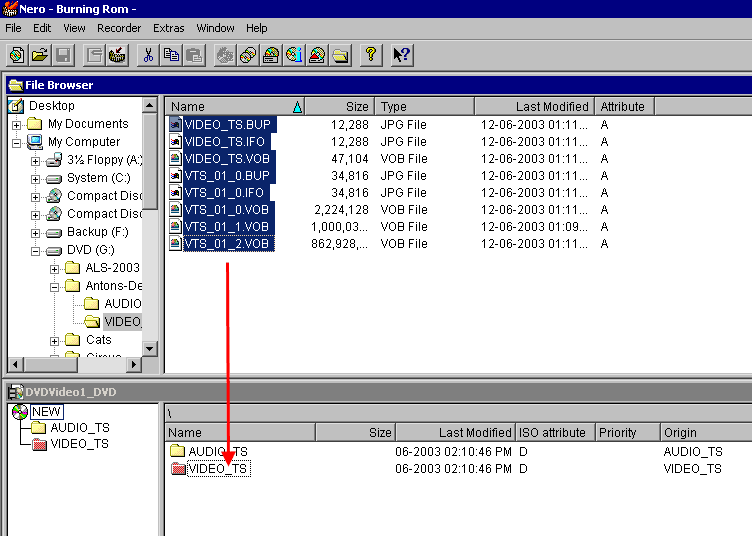The width and height of the screenshot is (752, 536).
Task: Activate the What's This pointer help icon
Action: coord(401,55)
